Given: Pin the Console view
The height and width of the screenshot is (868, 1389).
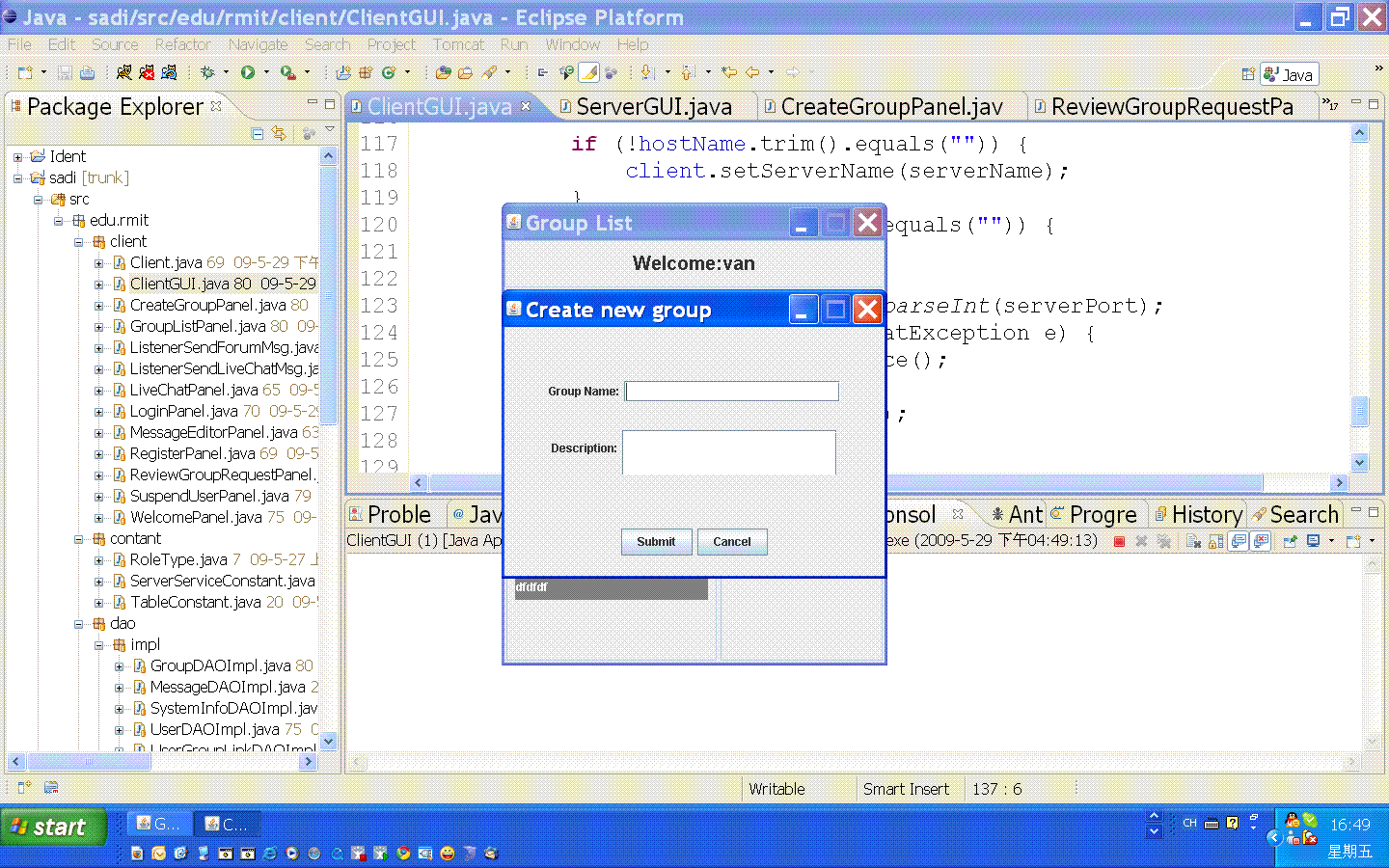Looking at the screenshot, I should coord(1290,541).
